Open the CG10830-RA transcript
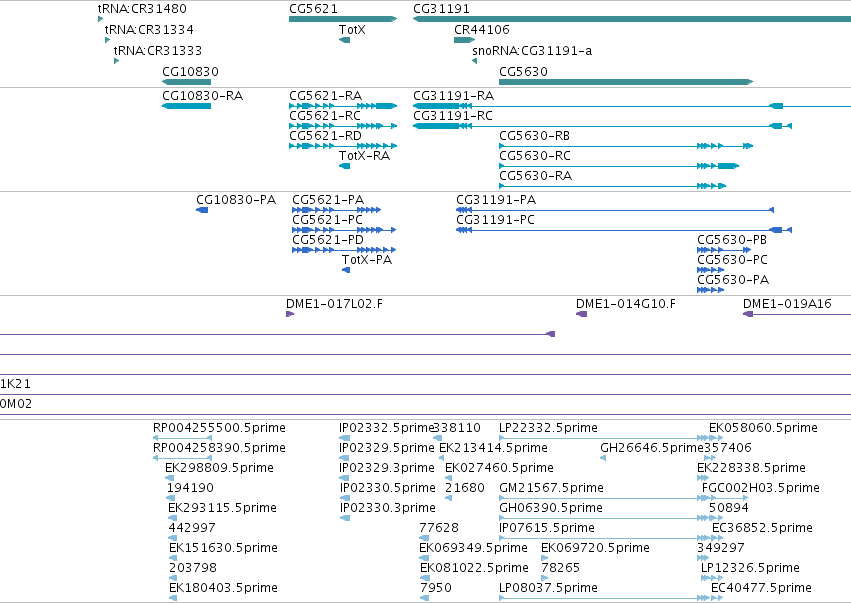The width and height of the screenshot is (851, 603). pyautogui.click(x=186, y=106)
